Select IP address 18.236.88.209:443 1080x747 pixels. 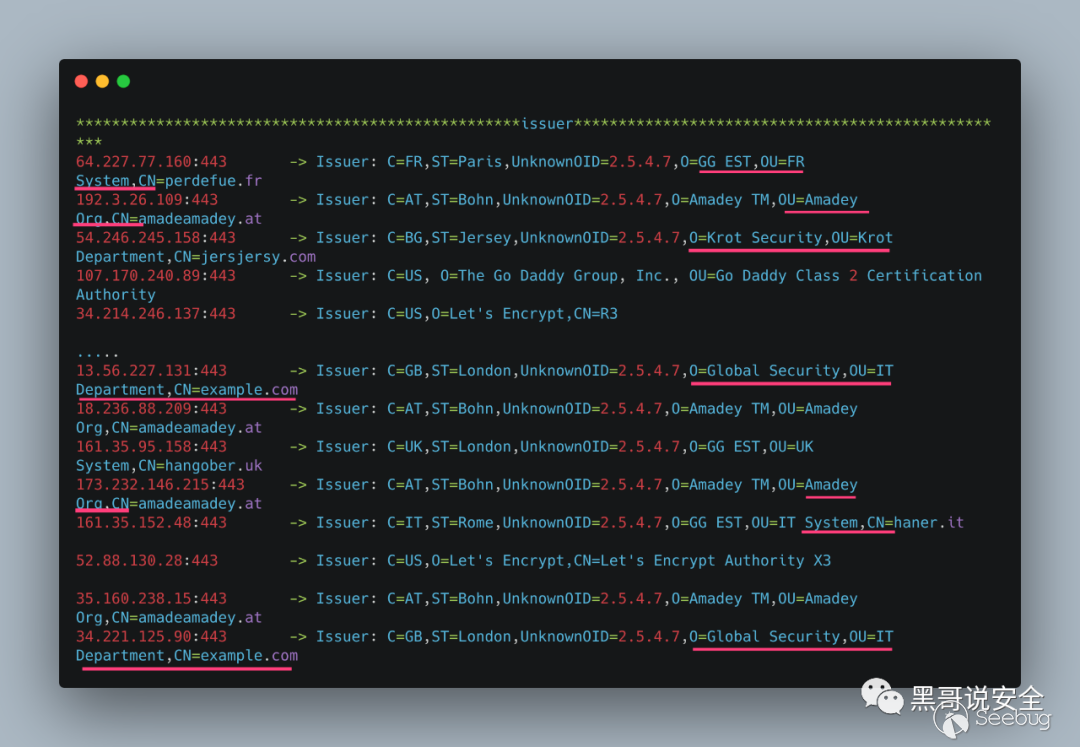pos(151,408)
